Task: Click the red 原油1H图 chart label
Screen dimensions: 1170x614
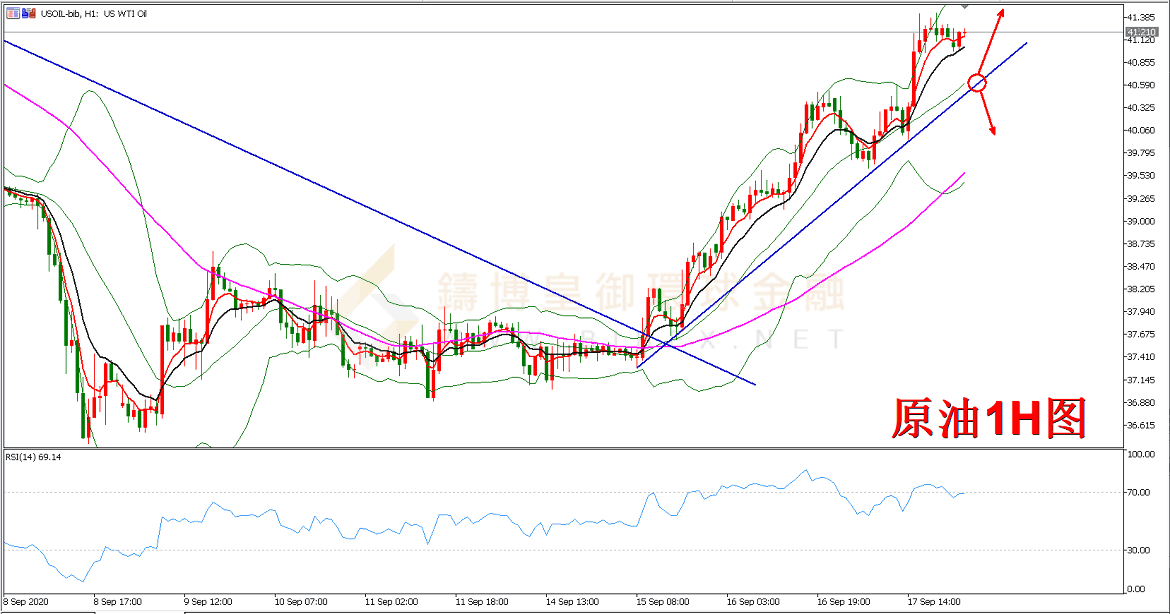Action: tap(988, 418)
